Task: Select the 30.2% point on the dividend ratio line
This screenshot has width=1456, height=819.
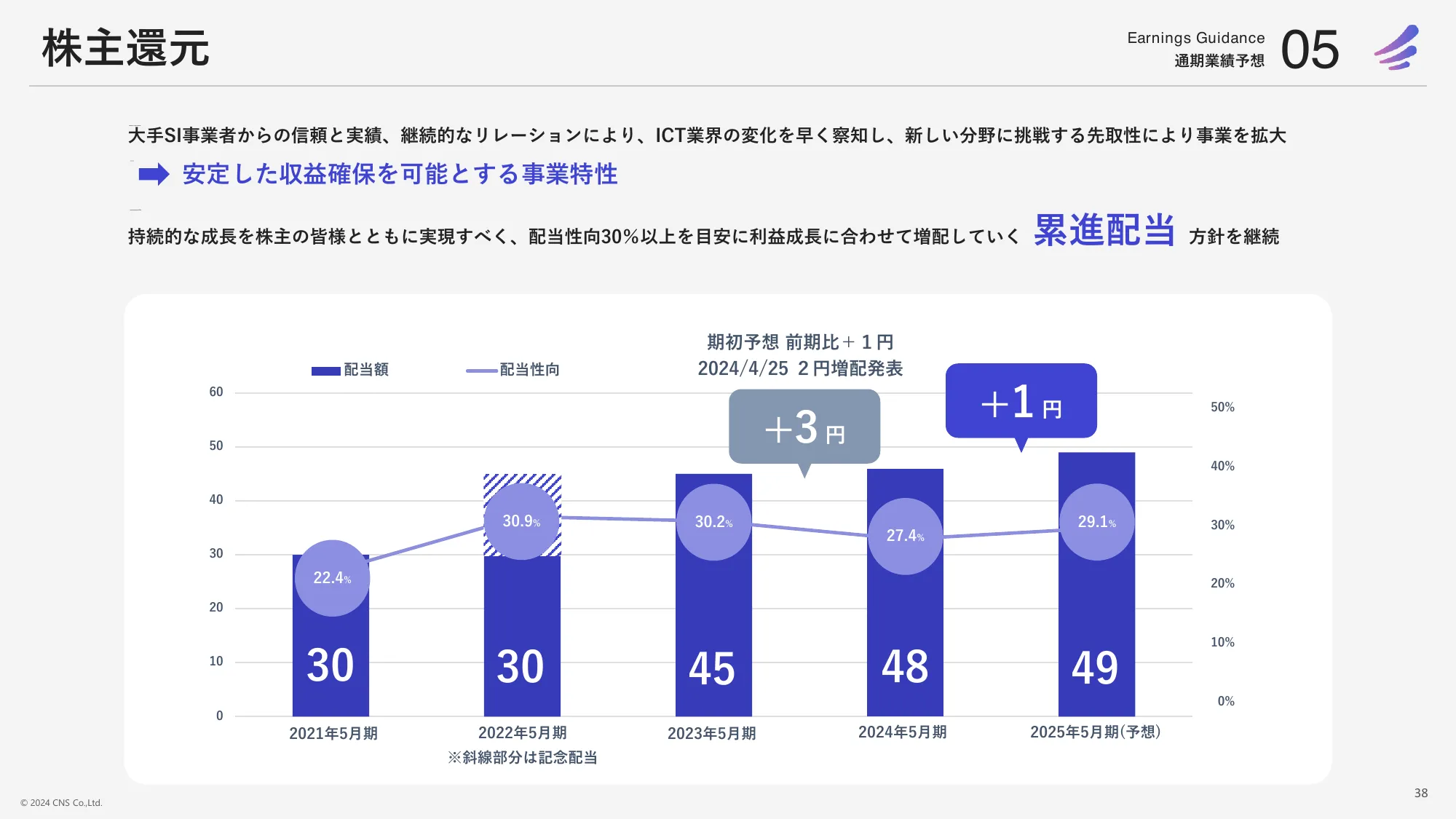Action: point(713,521)
